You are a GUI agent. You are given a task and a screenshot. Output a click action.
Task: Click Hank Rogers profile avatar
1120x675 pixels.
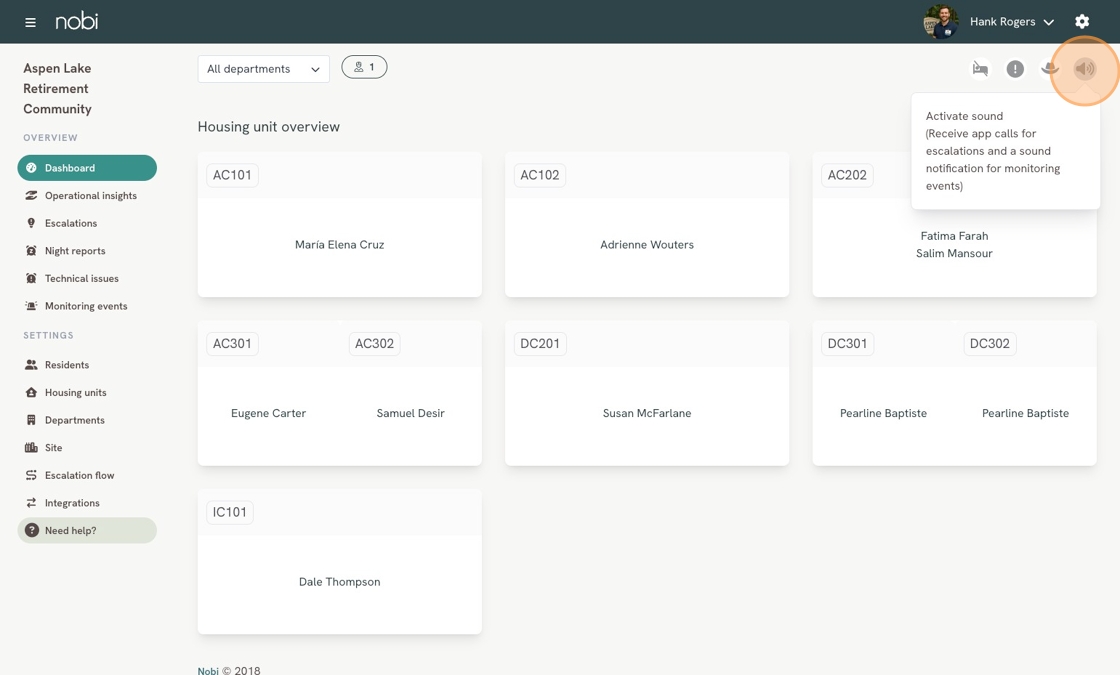click(941, 21)
